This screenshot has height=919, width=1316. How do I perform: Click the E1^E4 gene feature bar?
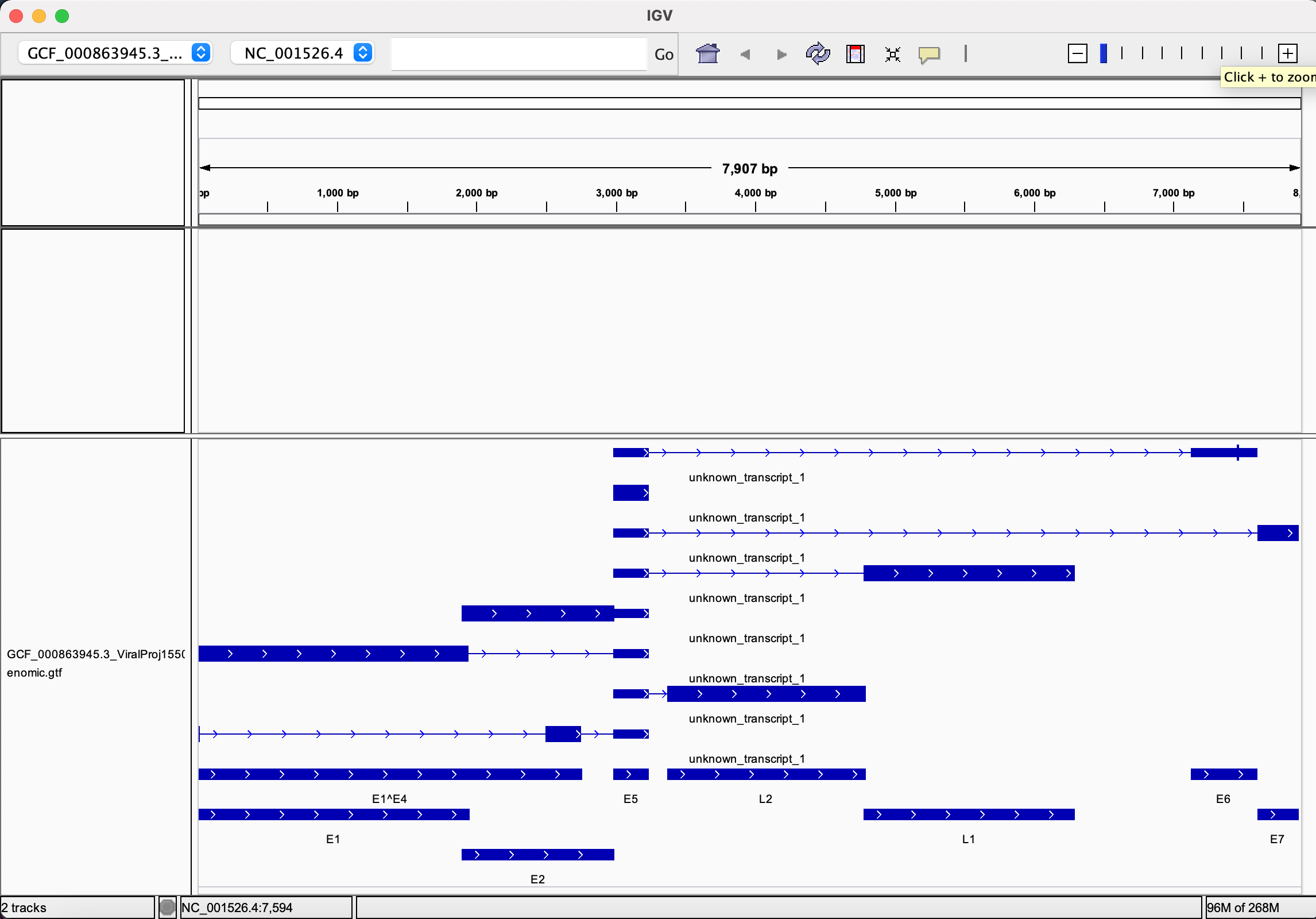(390, 774)
